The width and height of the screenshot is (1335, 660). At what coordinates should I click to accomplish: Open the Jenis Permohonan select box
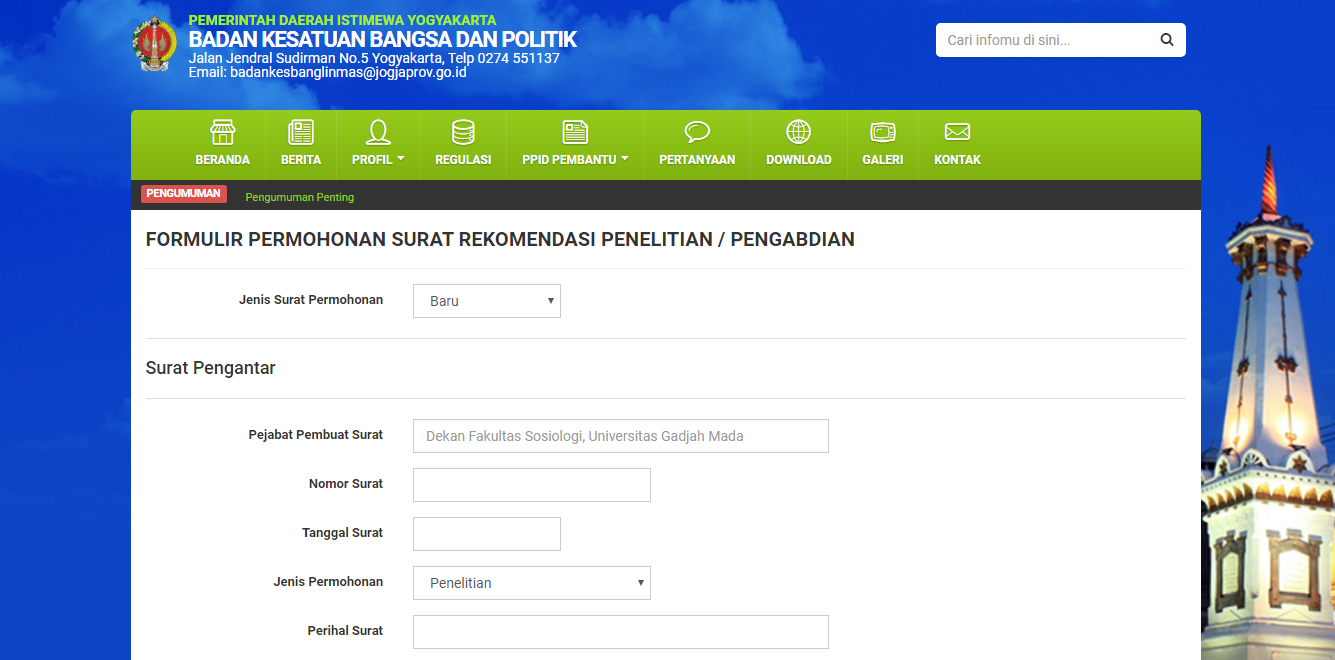pyautogui.click(x=531, y=583)
